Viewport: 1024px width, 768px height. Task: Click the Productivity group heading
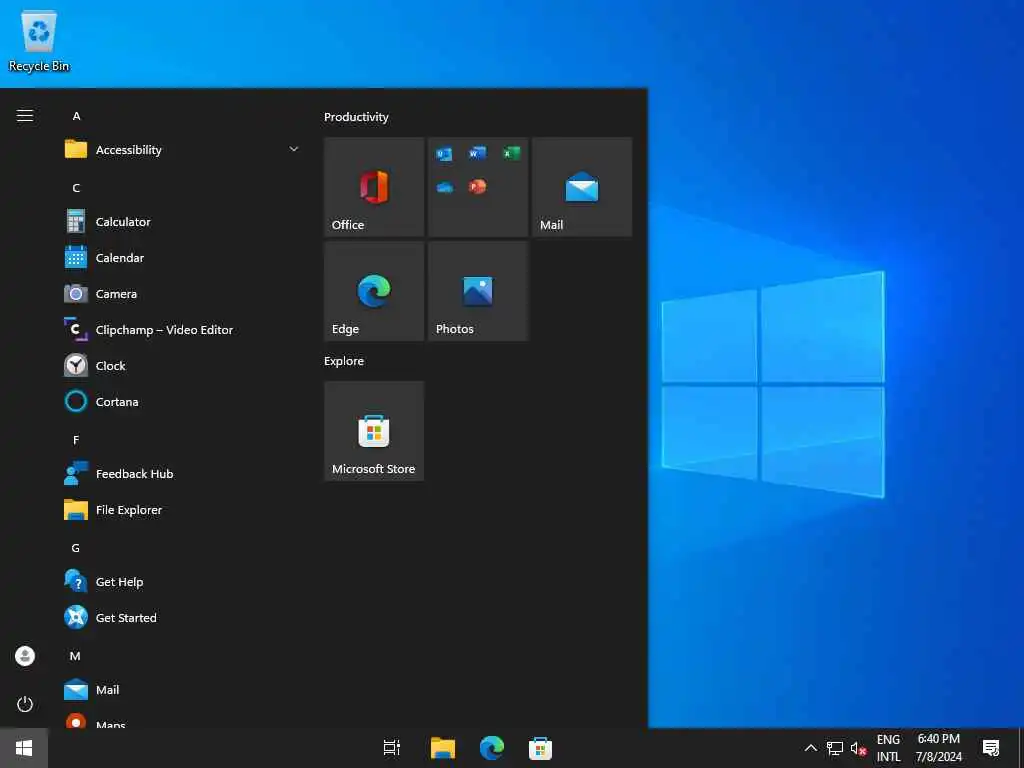356,117
